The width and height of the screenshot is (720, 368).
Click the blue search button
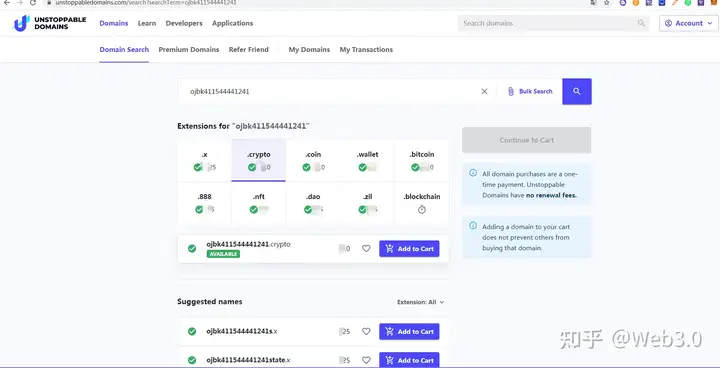click(577, 91)
